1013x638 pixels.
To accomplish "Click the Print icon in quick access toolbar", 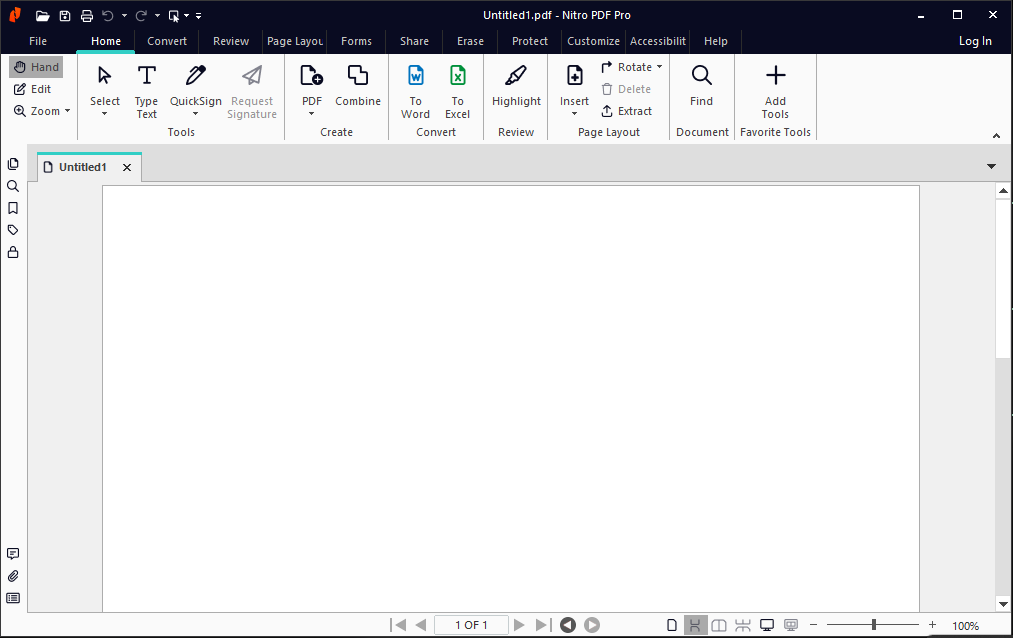I will tap(87, 15).
